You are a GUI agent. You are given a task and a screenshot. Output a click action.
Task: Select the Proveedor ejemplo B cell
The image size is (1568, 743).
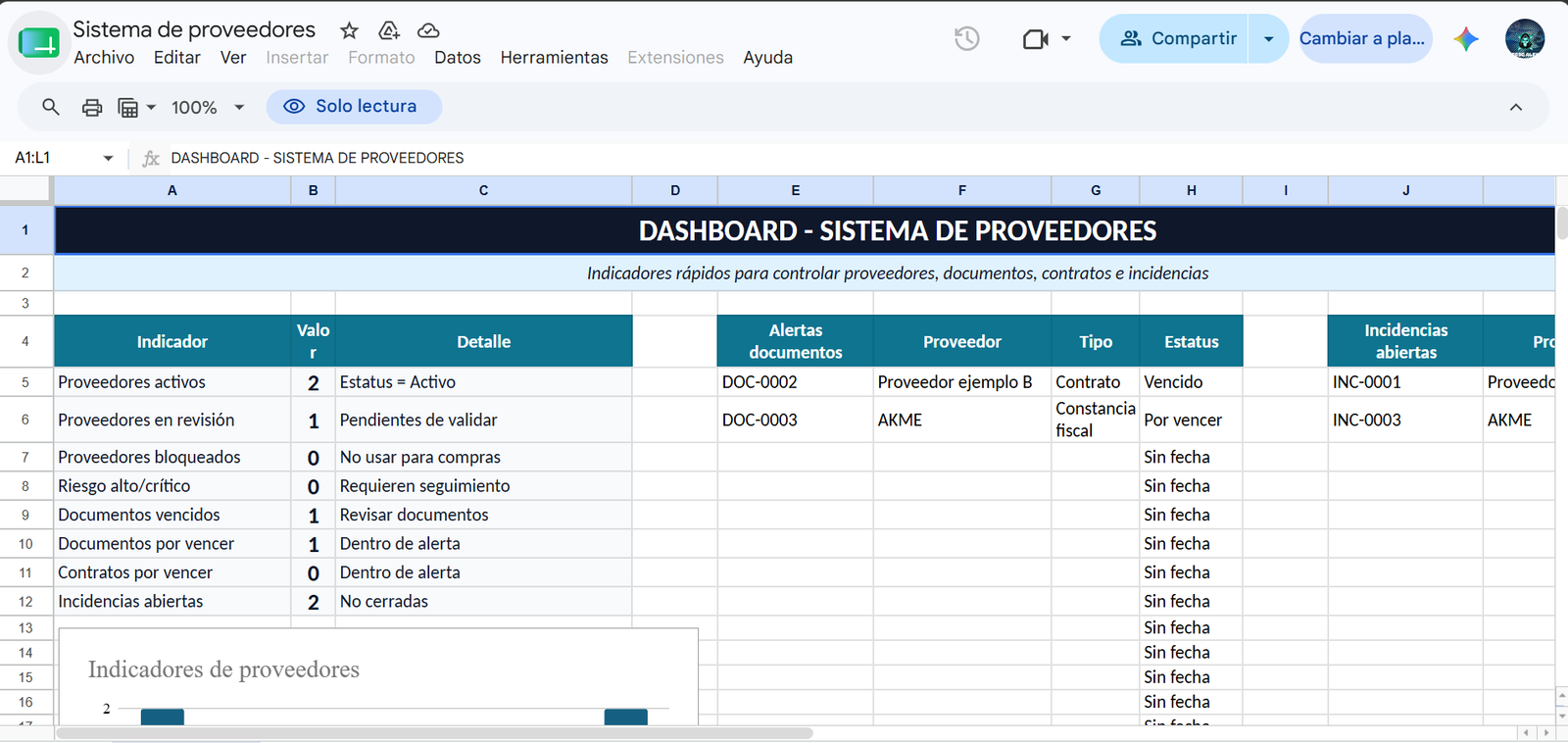(962, 382)
